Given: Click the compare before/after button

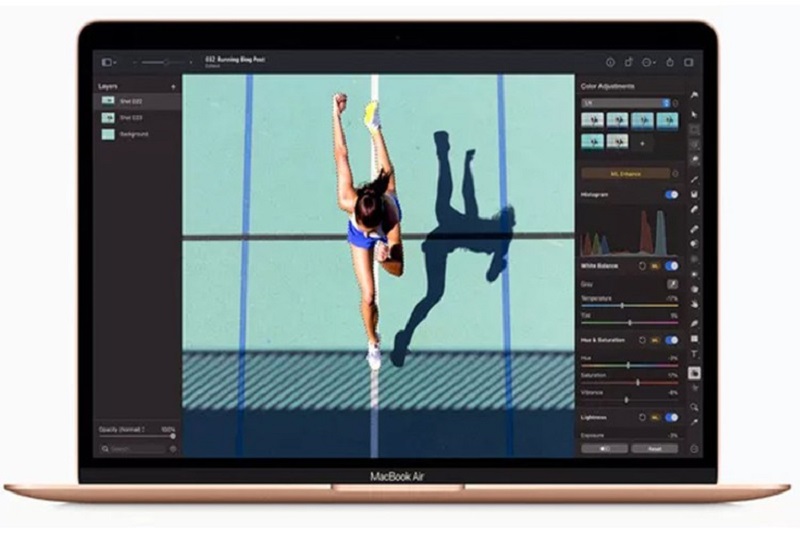Looking at the screenshot, I should point(605,449).
